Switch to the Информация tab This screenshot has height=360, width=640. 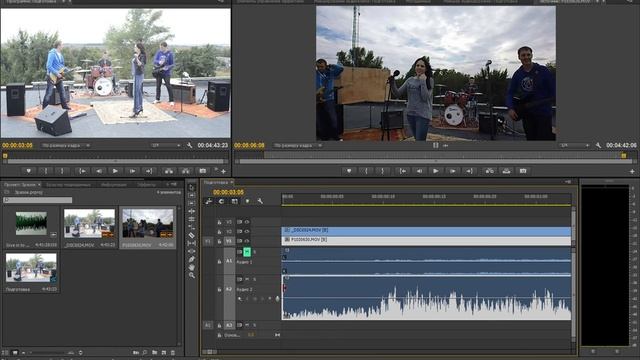114,185
